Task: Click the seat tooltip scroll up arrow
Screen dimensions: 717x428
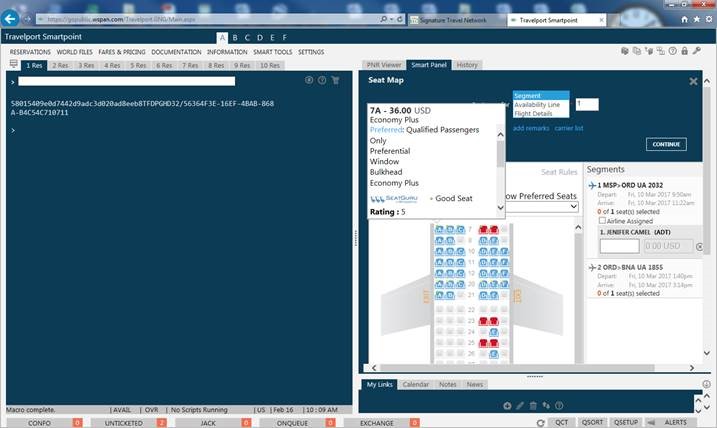Action: (x=500, y=135)
